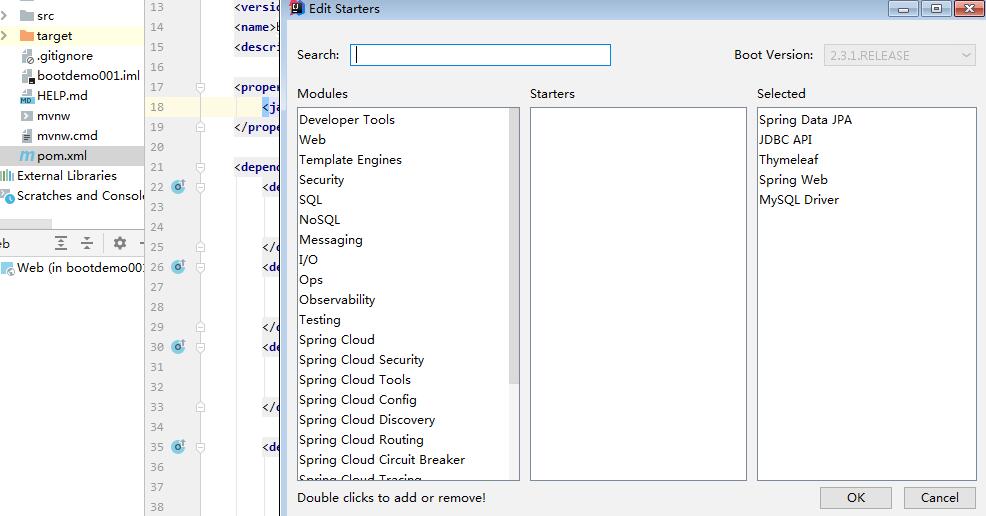Select the Spring Cloud Config module
The width and height of the screenshot is (986, 516).
coord(357,400)
